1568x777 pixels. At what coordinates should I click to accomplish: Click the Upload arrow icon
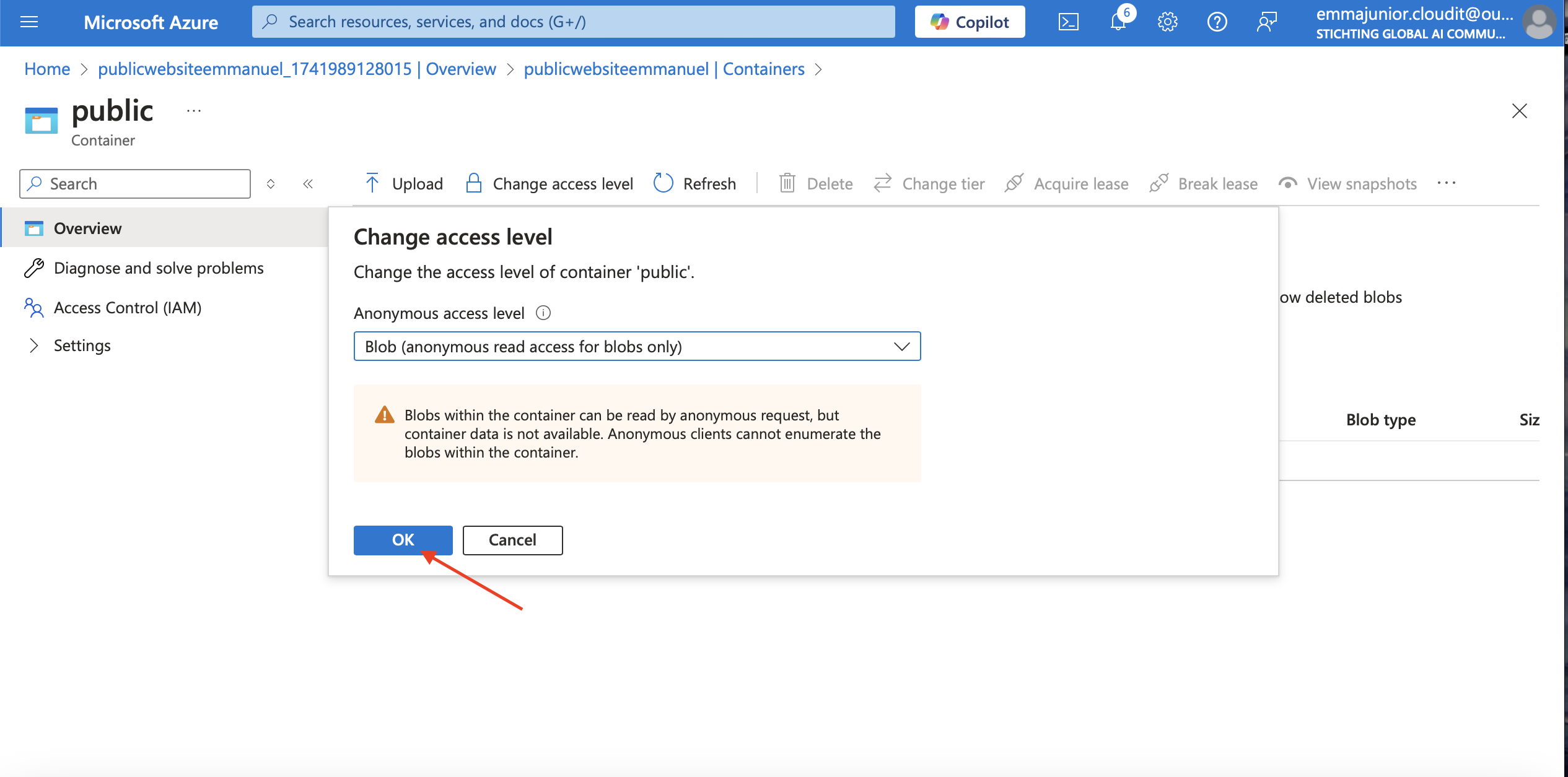pyautogui.click(x=372, y=183)
